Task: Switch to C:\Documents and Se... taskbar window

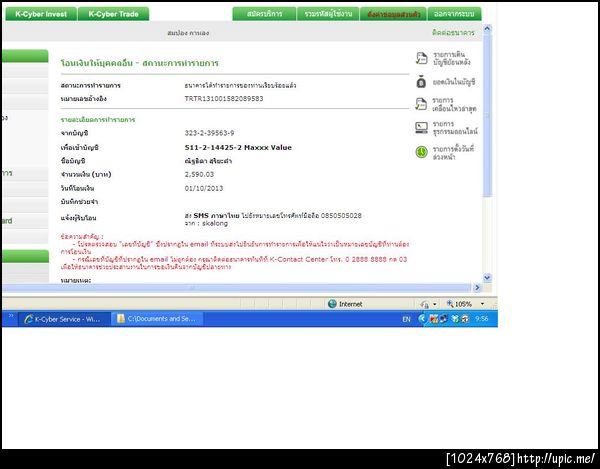Action: pyautogui.click(x=157, y=319)
